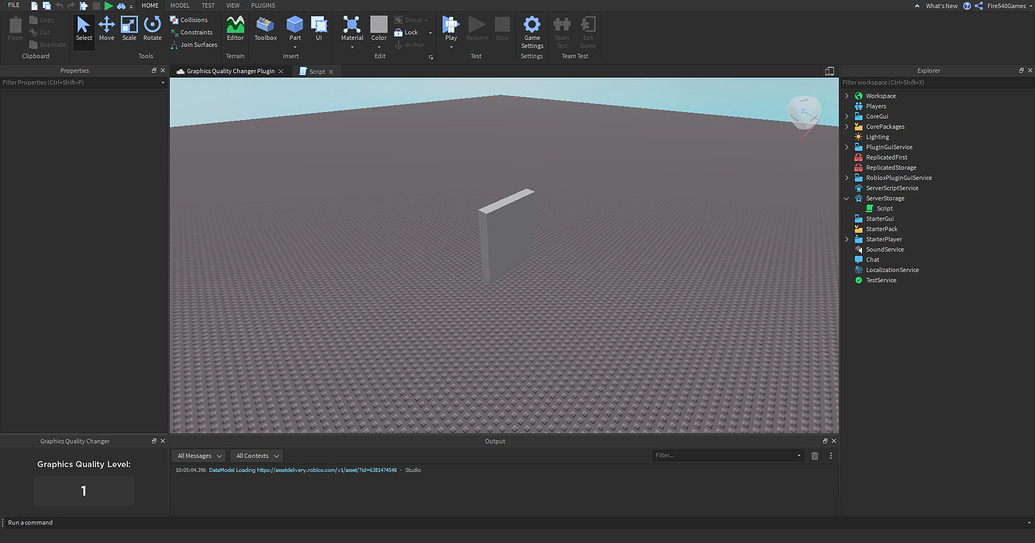Select the gray part in viewport
Image resolution: width=1035 pixels, height=543 pixels.
(x=506, y=236)
